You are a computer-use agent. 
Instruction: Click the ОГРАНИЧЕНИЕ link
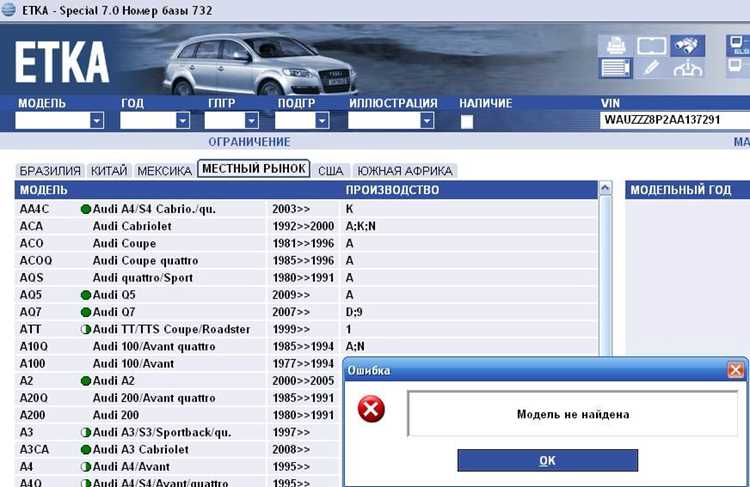(x=249, y=142)
